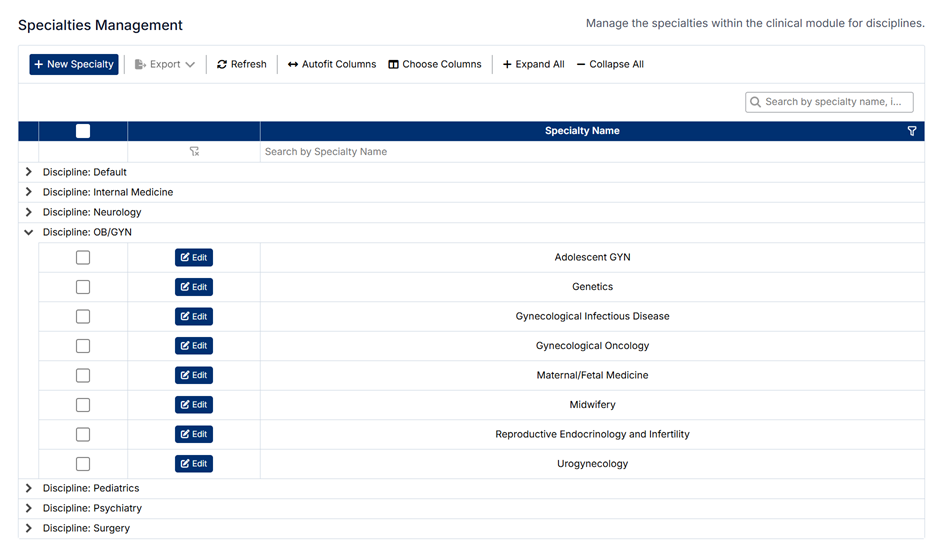This screenshot has width=938, height=555.
Task: Click the New Specialty button
Action: 74,64
